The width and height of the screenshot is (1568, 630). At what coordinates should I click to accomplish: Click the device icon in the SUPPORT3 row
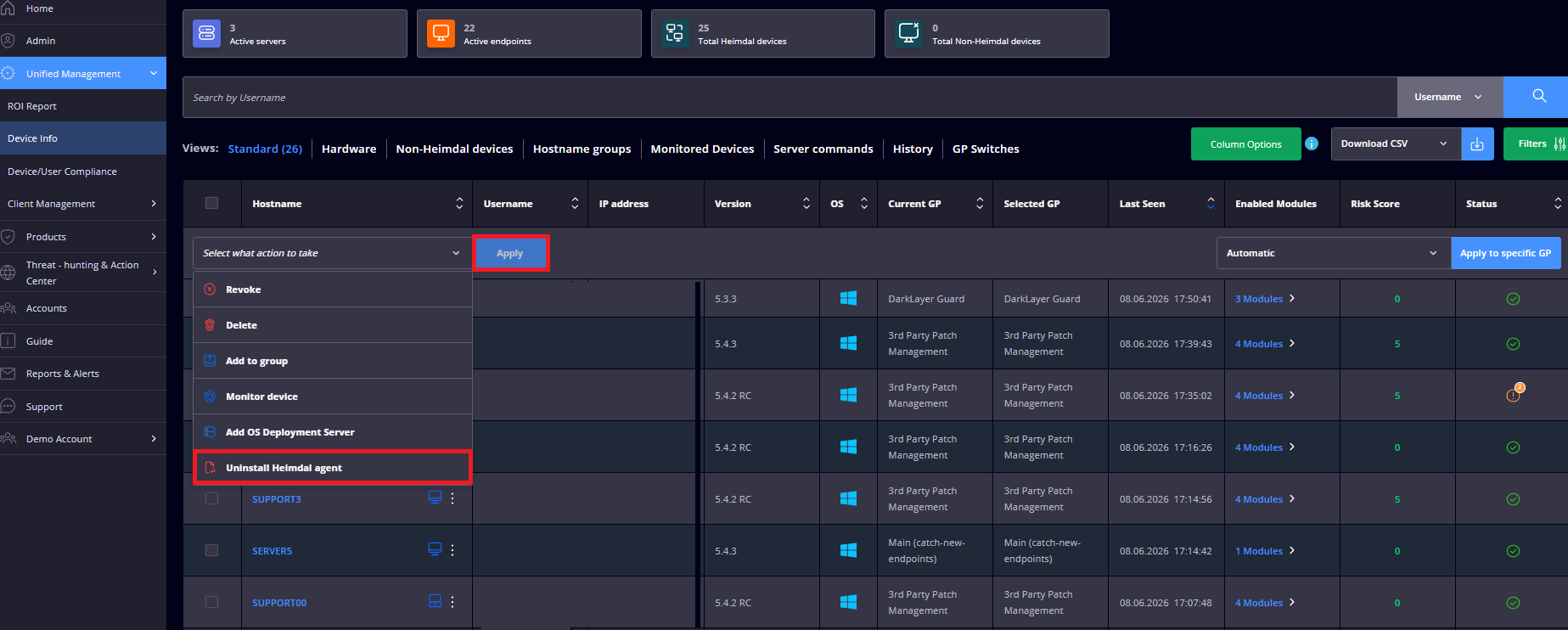435,498
